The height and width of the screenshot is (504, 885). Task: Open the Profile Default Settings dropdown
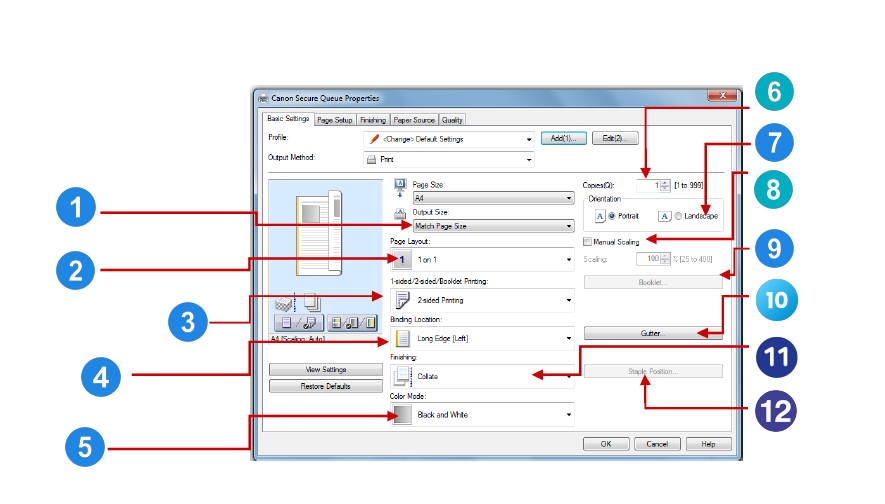click(448, 139)
